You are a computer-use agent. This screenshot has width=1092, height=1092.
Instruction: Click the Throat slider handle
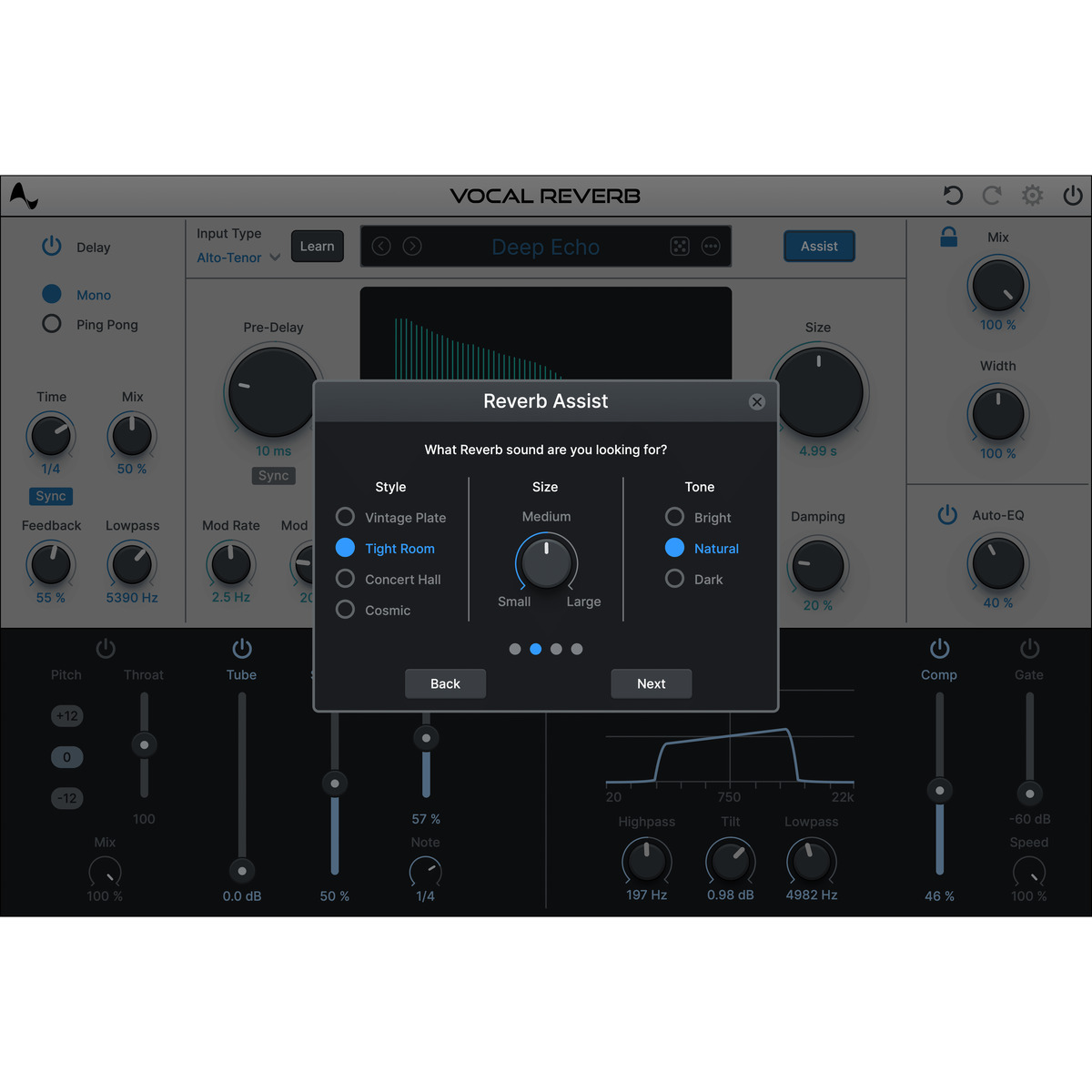(x=144, y=744)
